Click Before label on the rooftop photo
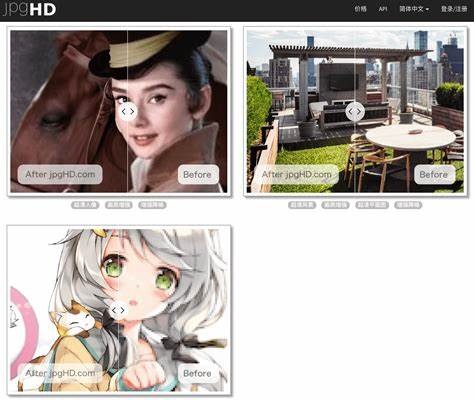The image size is (474, 400). tap(434, 174)
